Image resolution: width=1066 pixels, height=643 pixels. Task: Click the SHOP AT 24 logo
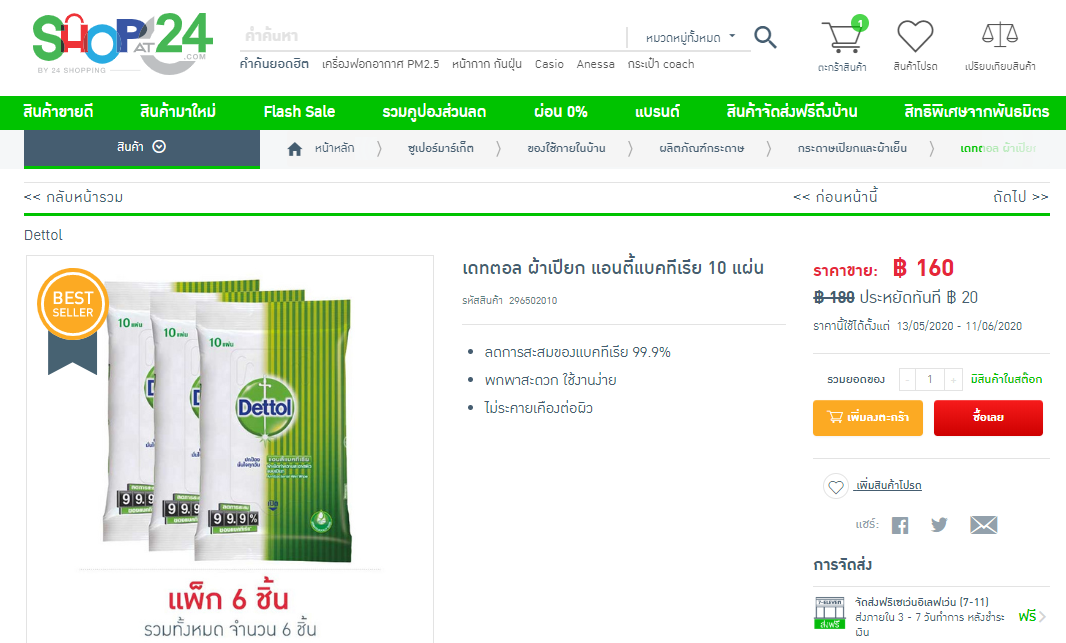point(123,44)
